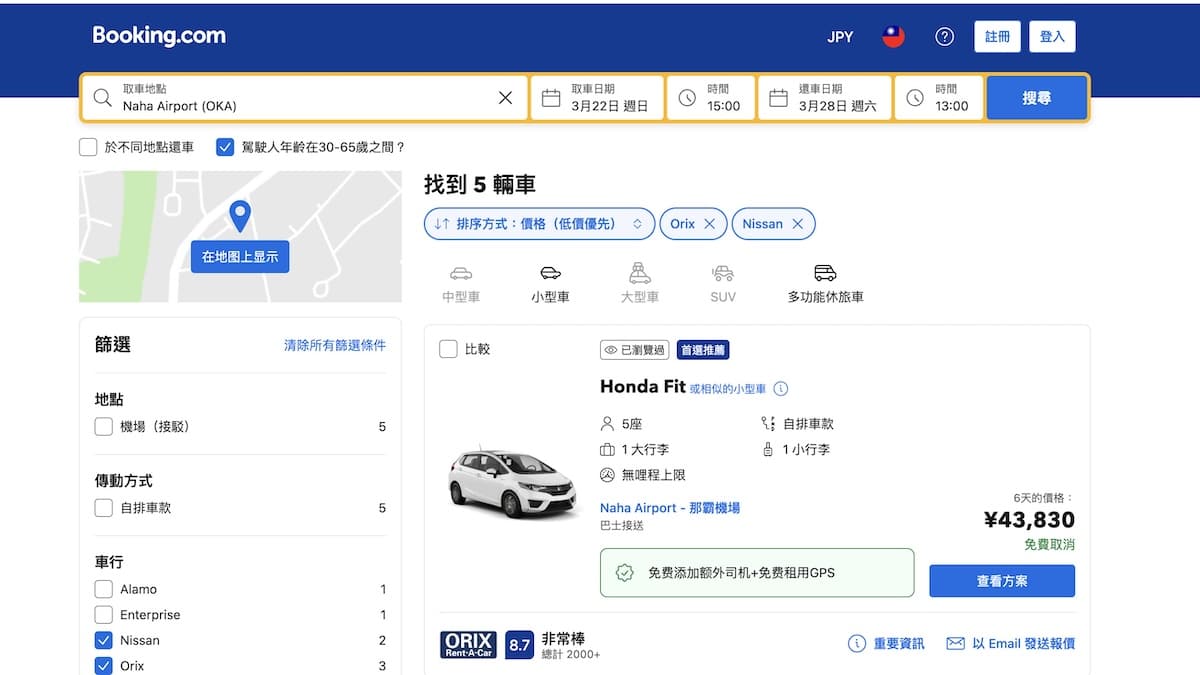The width and height of the screenshot is (1200, 675).
Task: Open return date 3月28日 週六
Action: pos(825,98)
